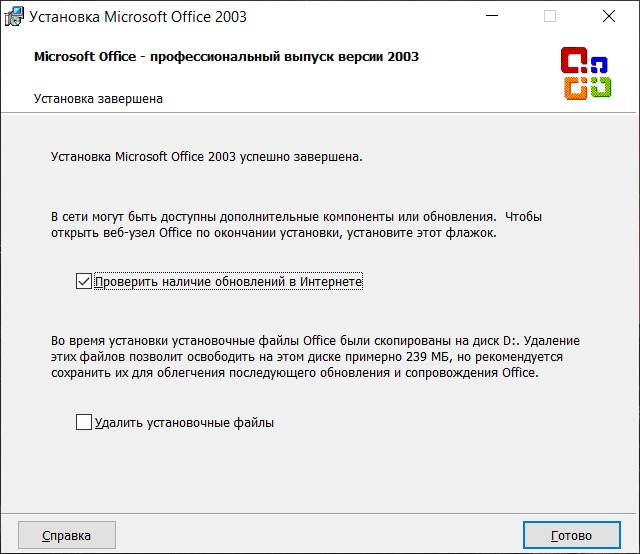640x554 pixels.
Task: Open the installer icon system menu in title bar
Action: 14,17
